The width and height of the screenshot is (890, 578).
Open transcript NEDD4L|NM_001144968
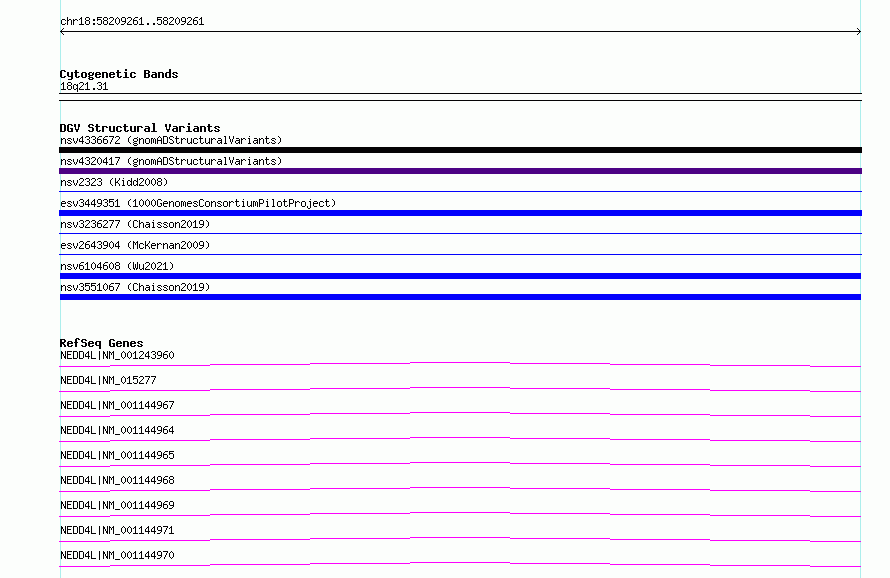(x=117, y=480)
